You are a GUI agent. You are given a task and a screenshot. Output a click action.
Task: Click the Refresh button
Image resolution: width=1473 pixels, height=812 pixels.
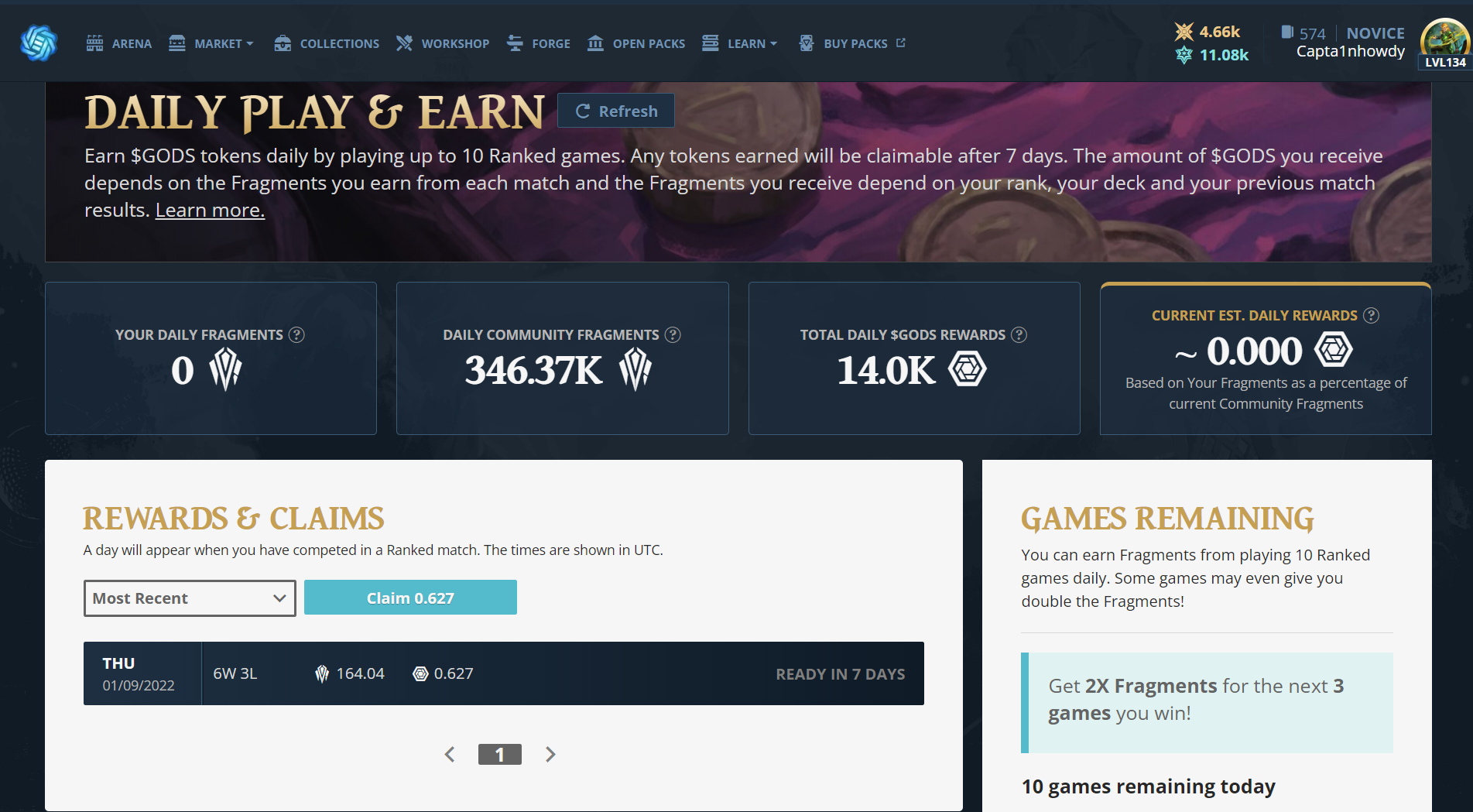click(616, 111)
